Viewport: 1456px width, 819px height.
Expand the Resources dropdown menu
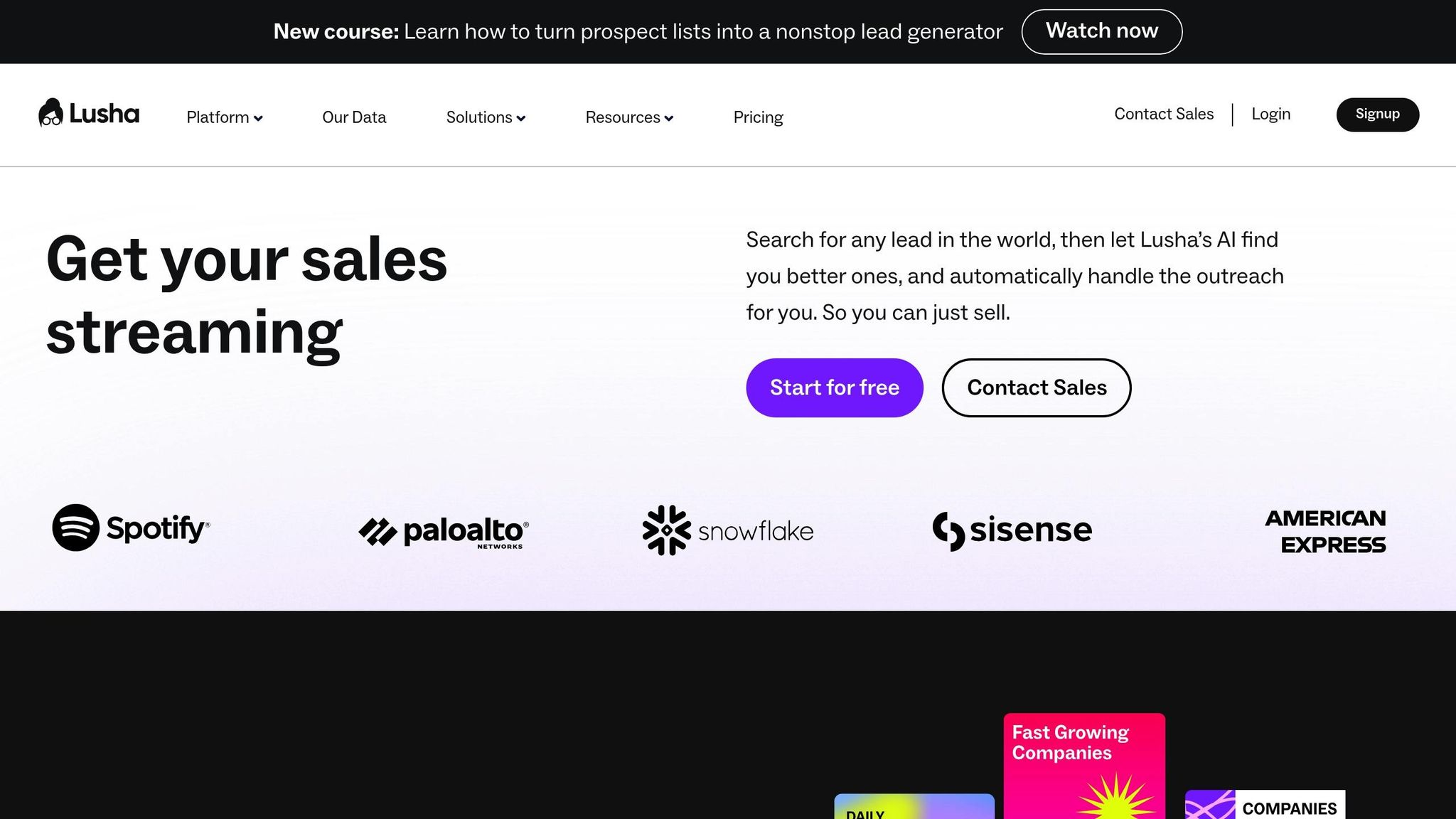628,117
